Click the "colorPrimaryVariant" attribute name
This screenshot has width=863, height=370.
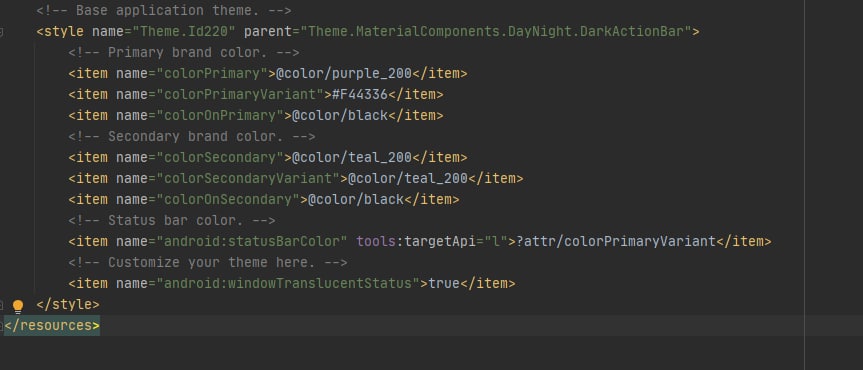[240, 94]
